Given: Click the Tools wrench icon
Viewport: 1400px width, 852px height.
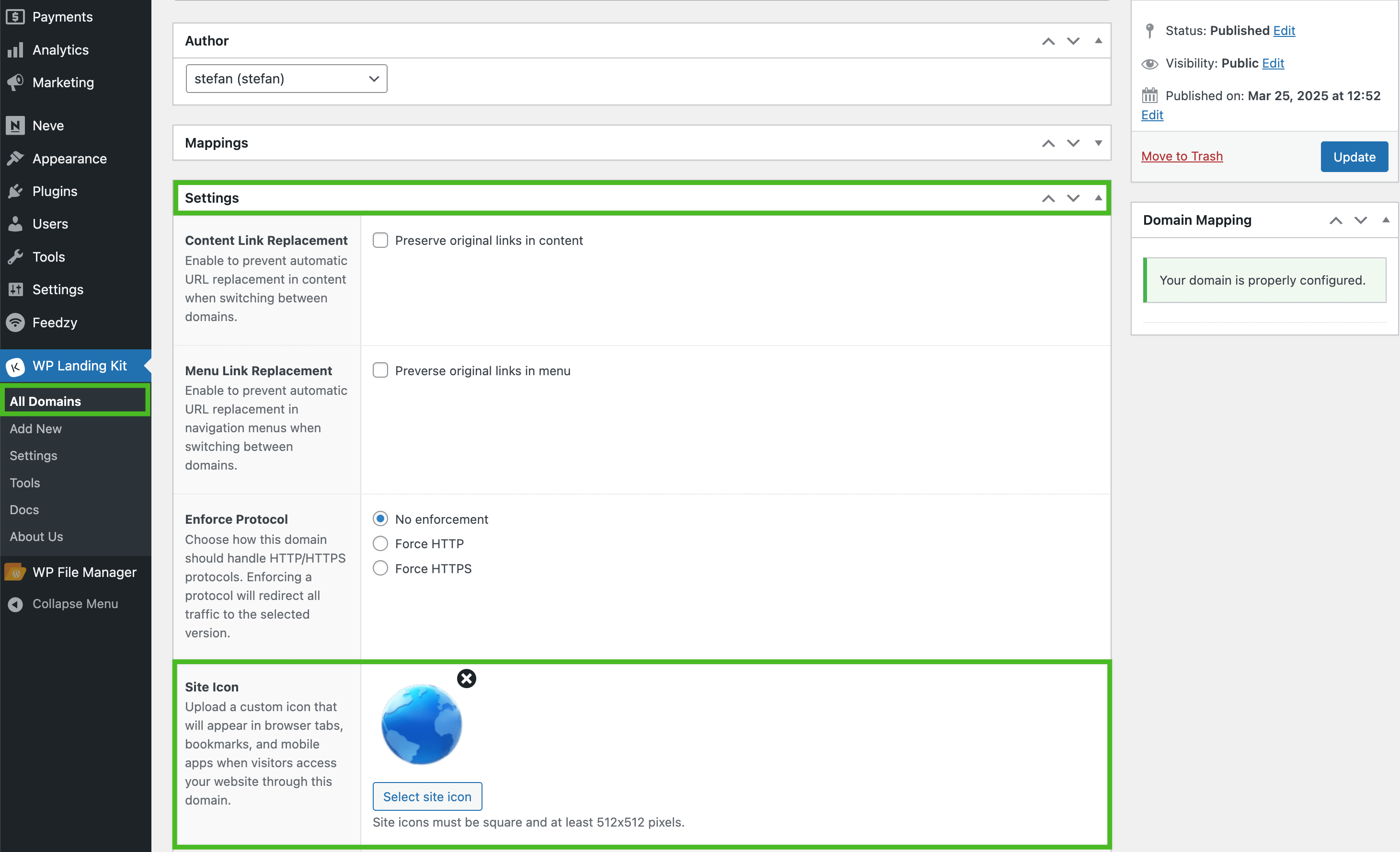Looking at the screenshot, I should pos(15,257).
